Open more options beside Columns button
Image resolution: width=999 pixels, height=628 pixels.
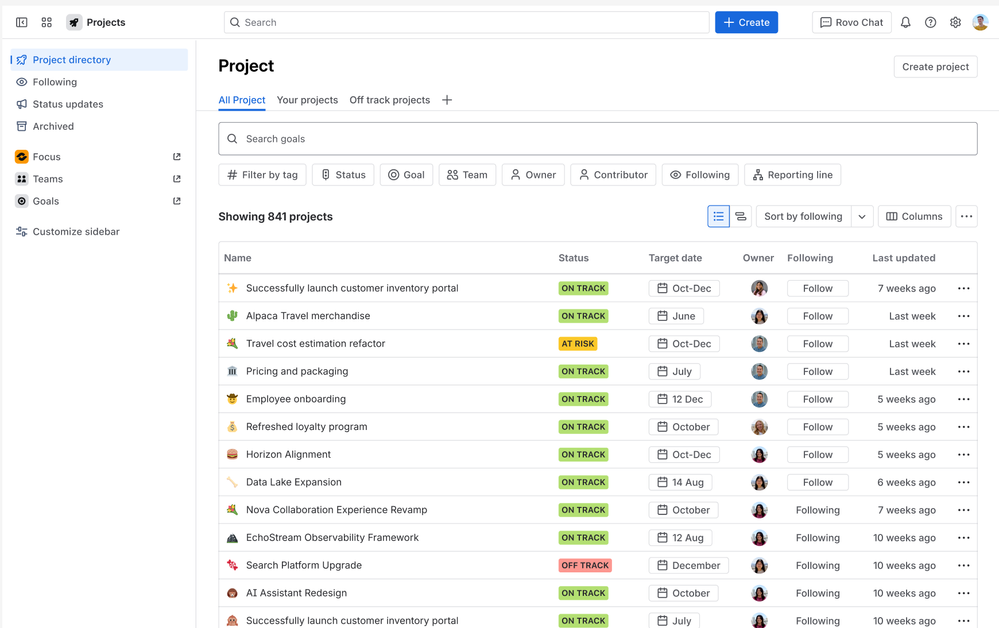pyautogui.click(x=966, y=217)
